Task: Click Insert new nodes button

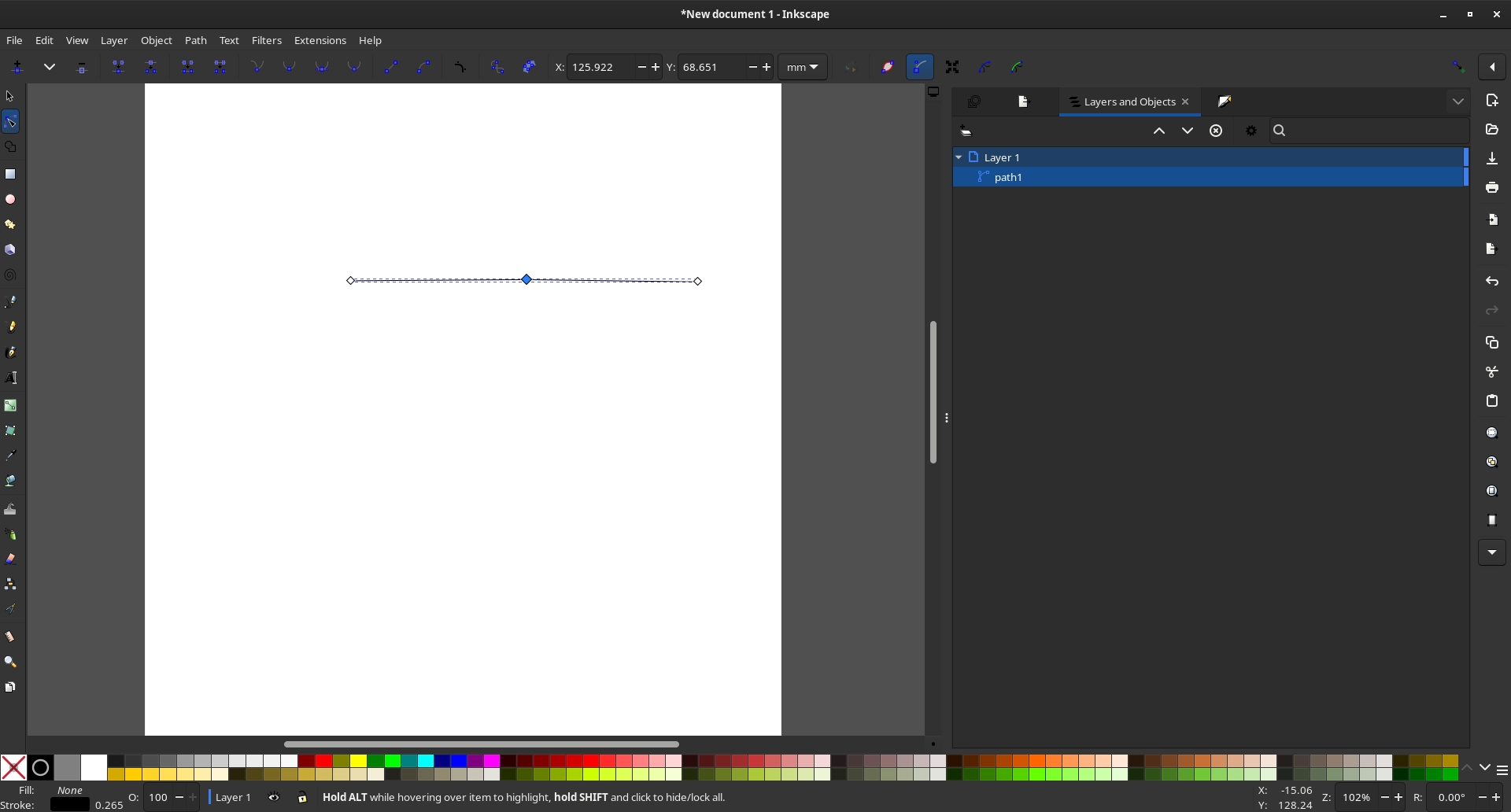Action: (17, 67)
